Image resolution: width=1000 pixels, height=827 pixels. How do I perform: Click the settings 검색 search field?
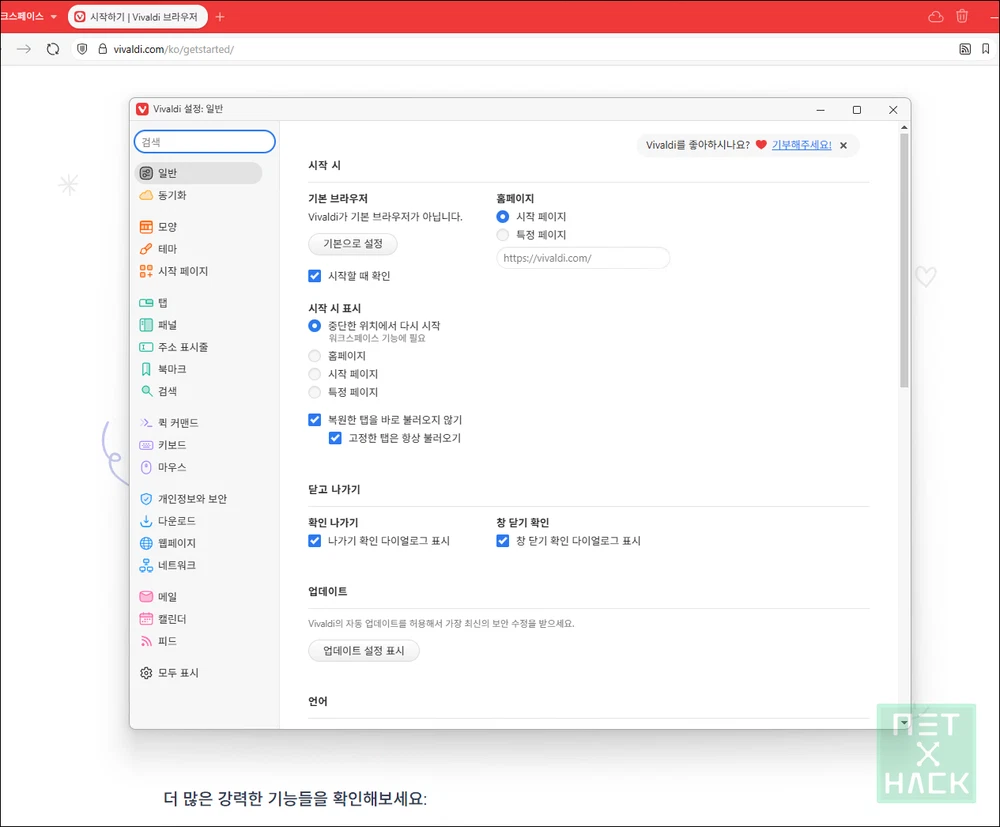(205, 142)
